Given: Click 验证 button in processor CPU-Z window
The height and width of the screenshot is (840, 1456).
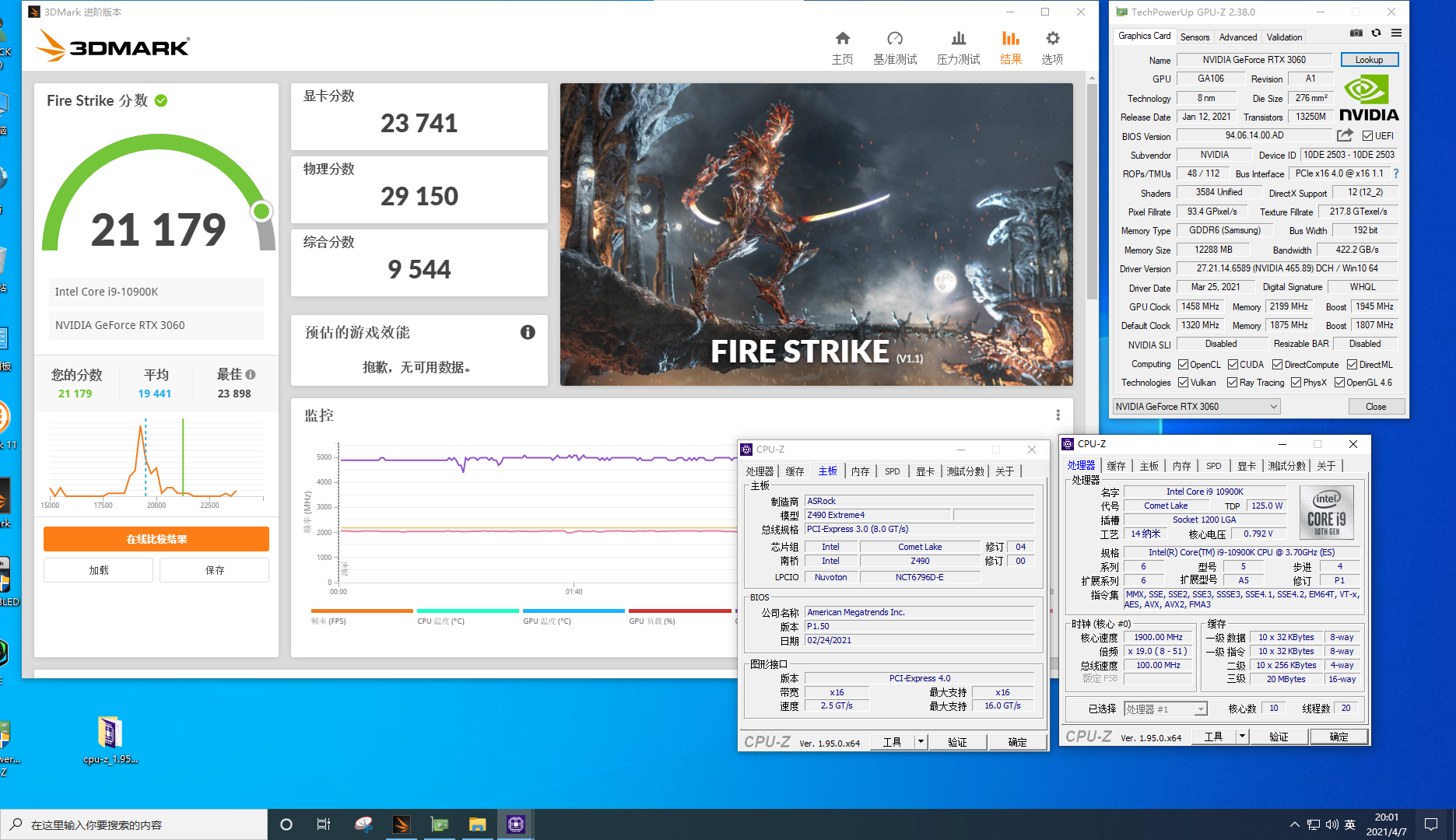Looking at the screenshot, I should [x=1279, y=737].
